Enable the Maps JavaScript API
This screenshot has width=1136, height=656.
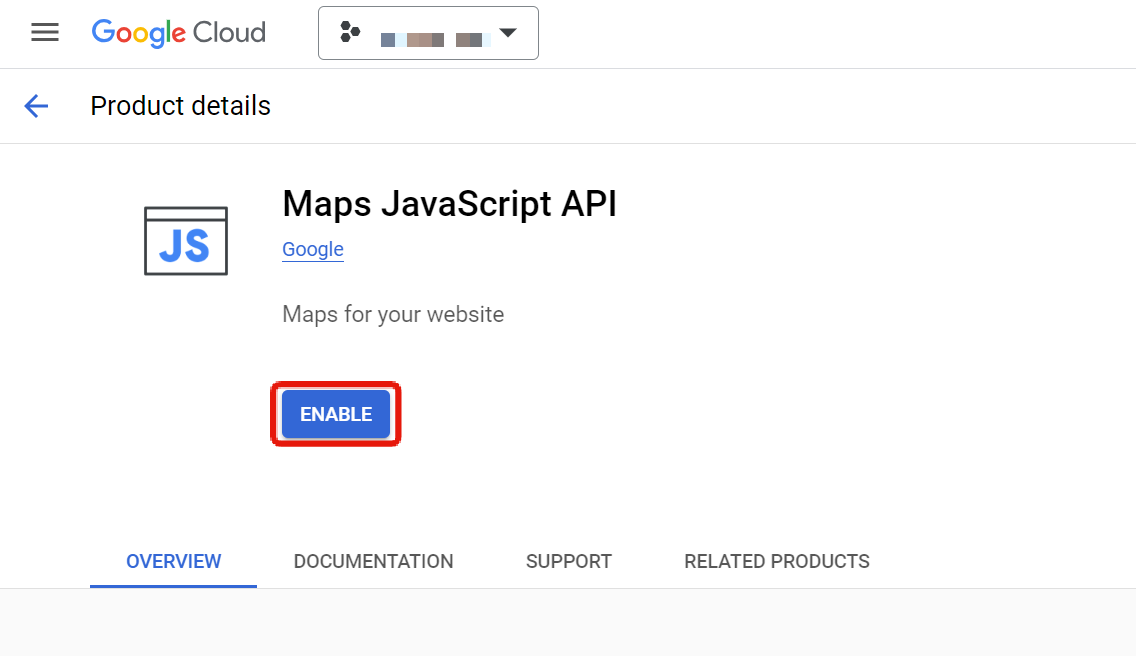335,414
